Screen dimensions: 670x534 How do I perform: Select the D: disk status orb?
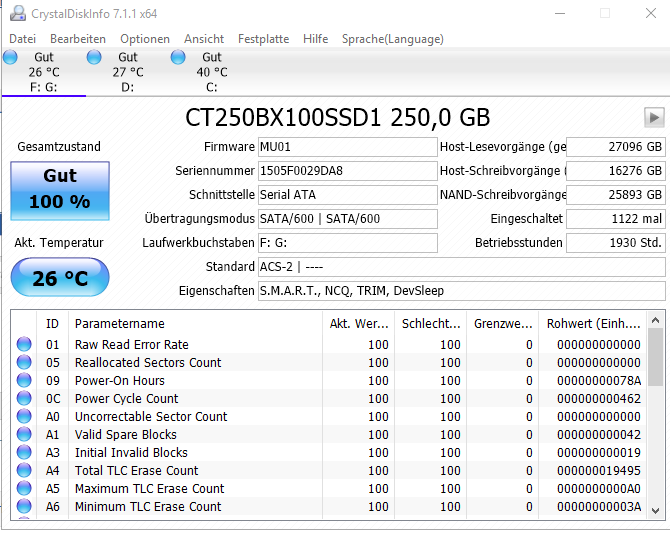coord(94,57)
